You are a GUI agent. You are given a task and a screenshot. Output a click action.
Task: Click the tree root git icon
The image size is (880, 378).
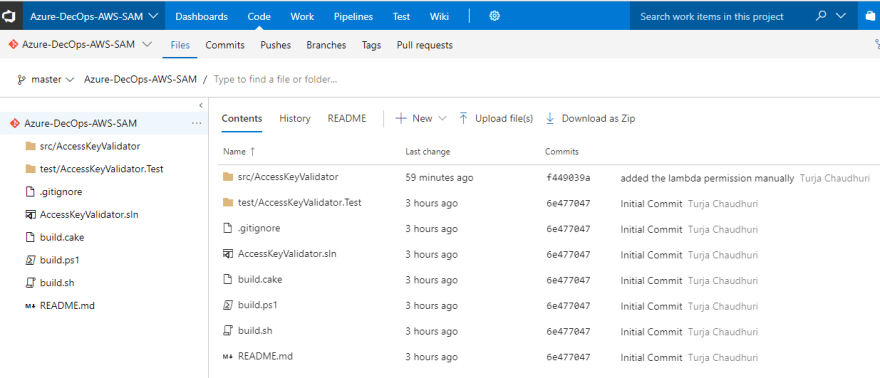point(15,123)
